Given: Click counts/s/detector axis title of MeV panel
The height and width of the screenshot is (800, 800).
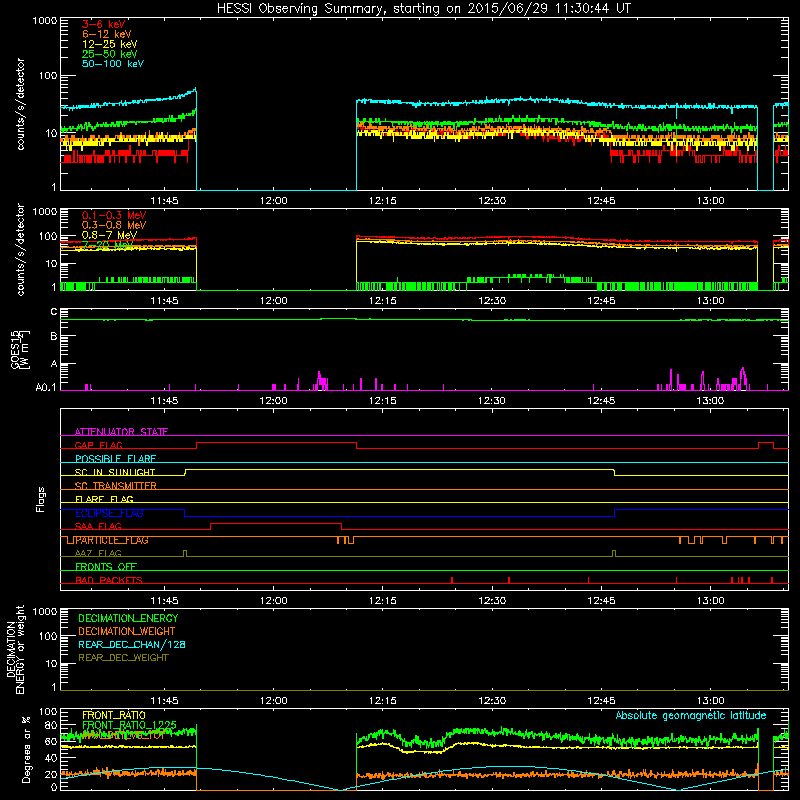Looking at the screenshot, I should [20, 249].
